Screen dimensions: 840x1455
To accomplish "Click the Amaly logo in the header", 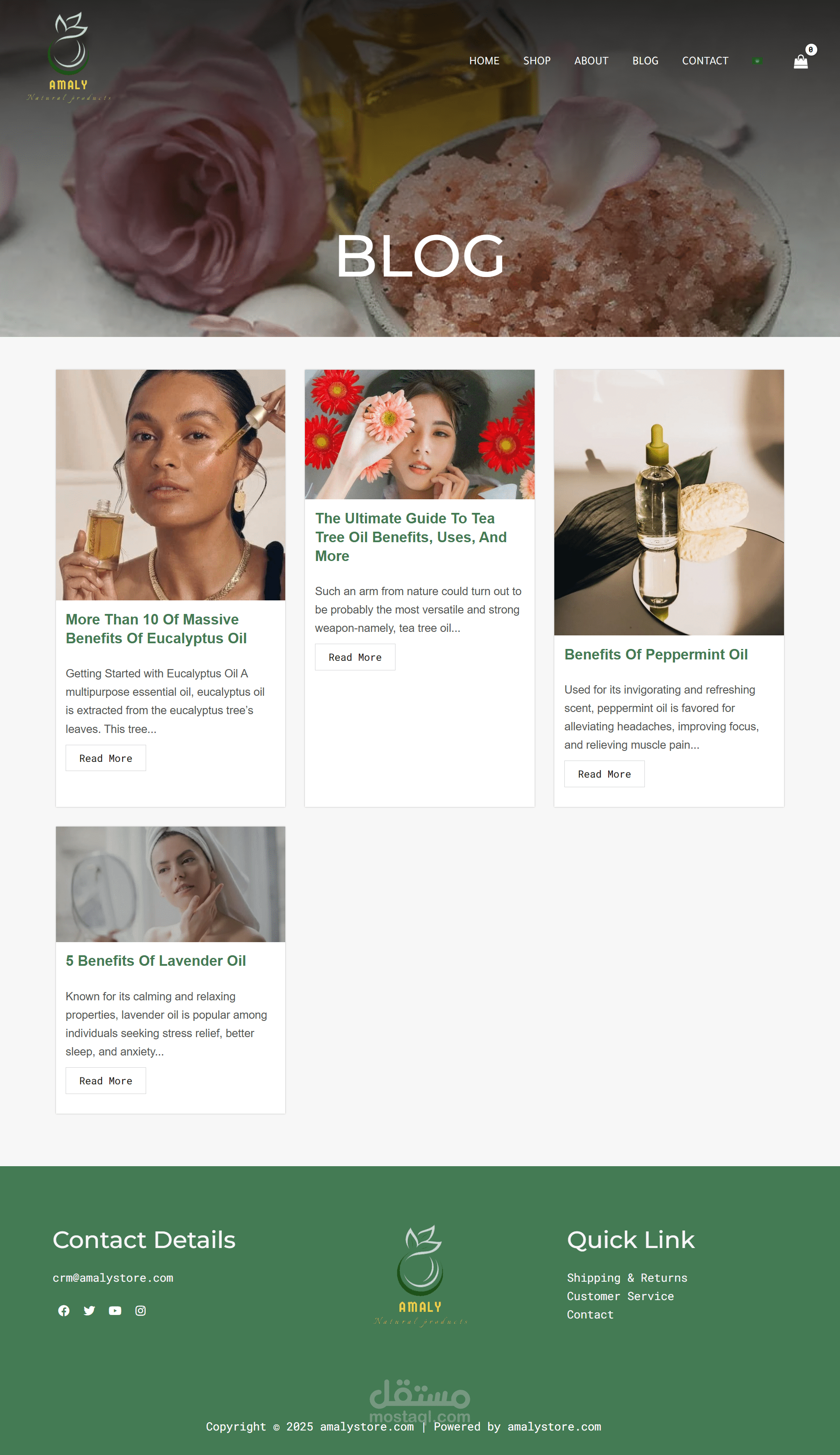I will (69, 57).
